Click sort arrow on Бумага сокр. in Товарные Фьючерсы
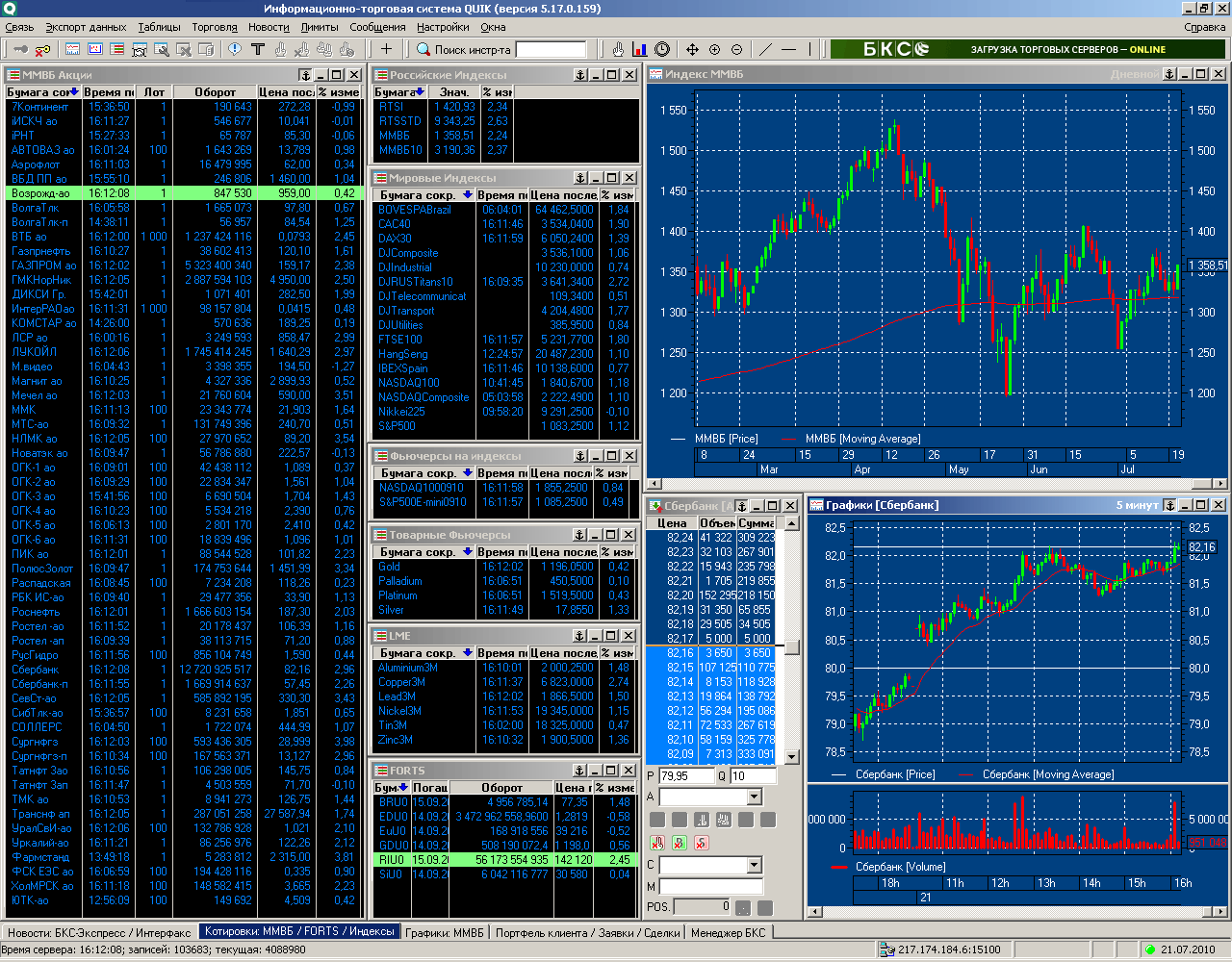 [x=468, y=552]
